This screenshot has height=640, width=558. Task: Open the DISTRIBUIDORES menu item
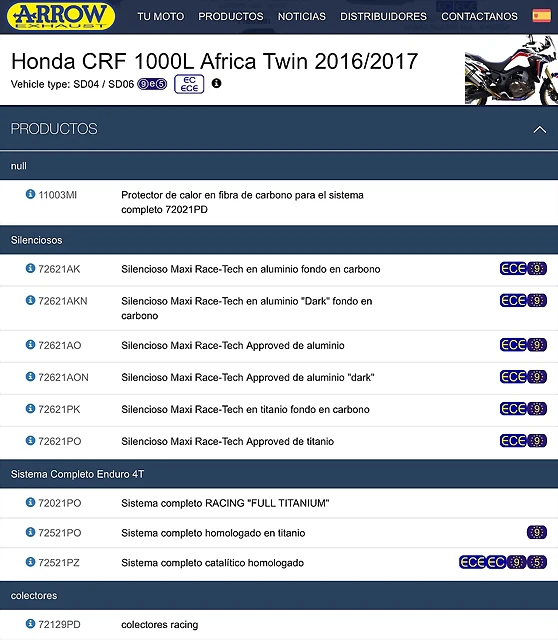383,16
